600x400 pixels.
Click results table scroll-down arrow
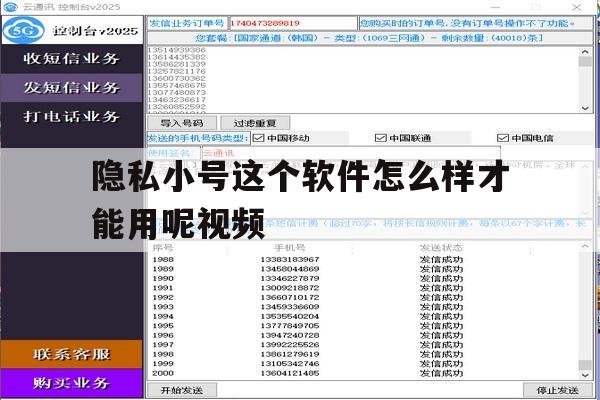(x=585, y=375)
